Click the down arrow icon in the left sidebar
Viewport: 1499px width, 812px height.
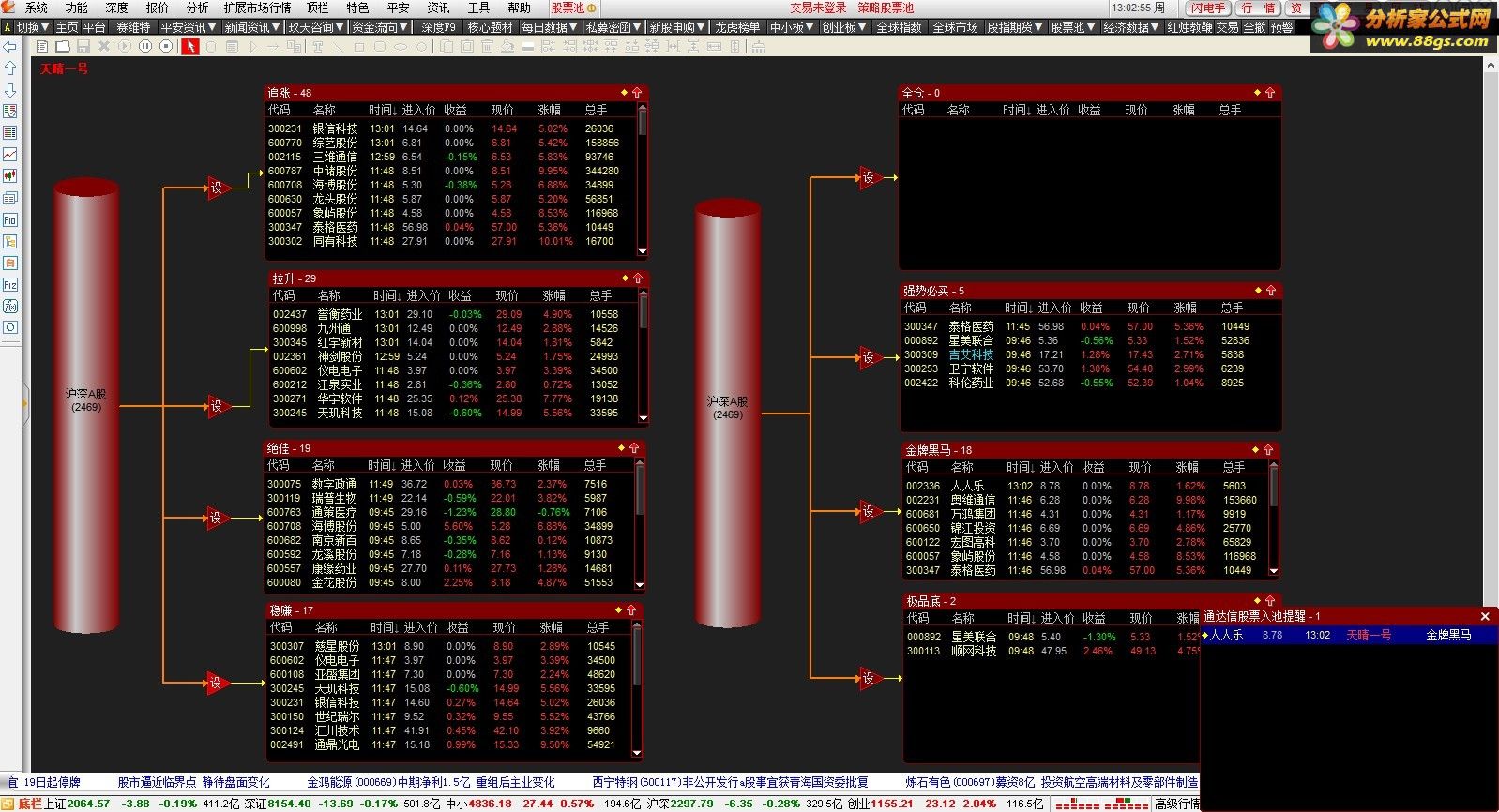(10, 90)
